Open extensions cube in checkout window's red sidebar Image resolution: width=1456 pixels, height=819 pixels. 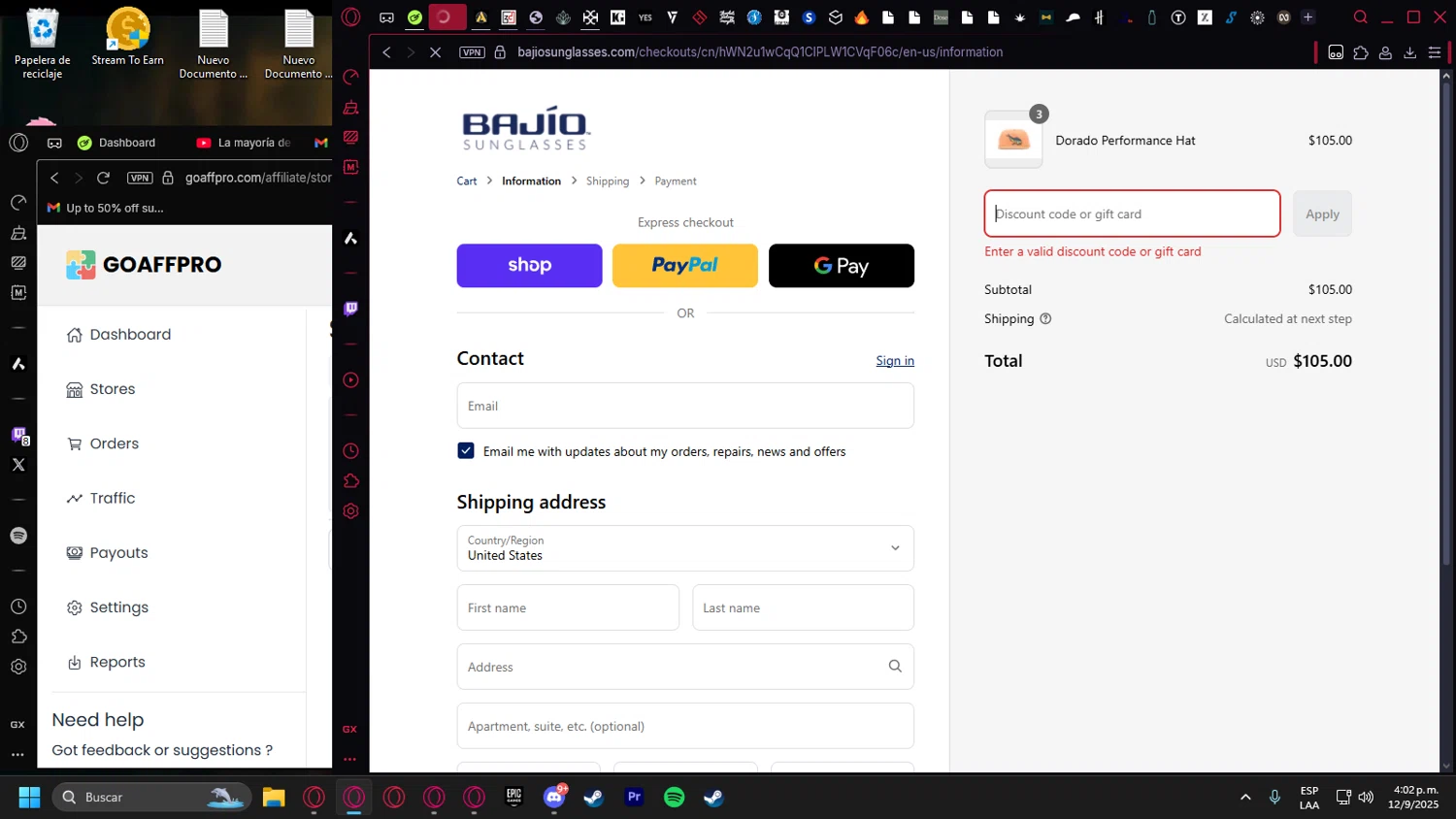[350, 481]
